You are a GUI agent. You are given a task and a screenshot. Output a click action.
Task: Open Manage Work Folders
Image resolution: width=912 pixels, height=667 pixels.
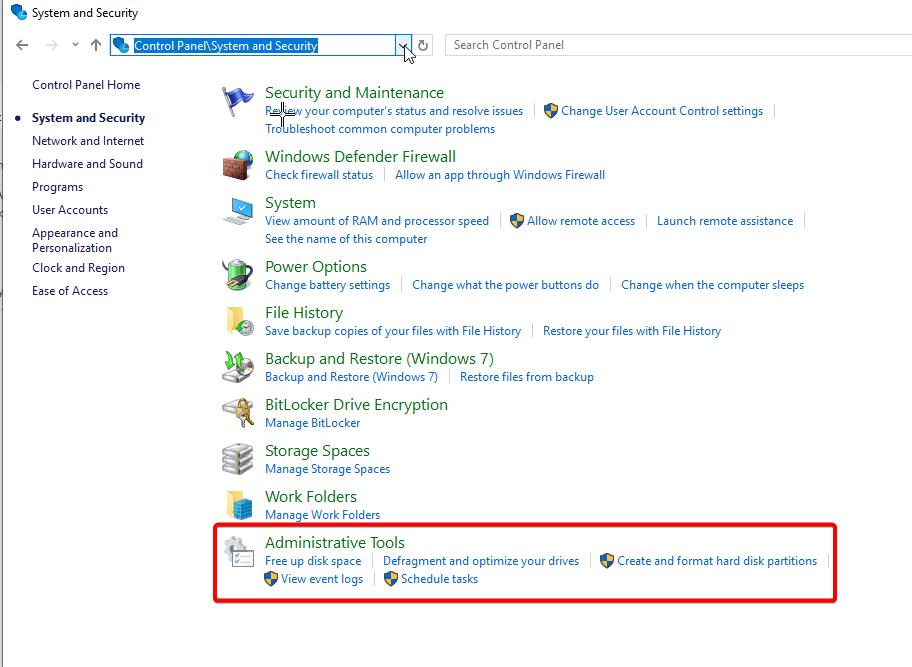pos(322,514)
